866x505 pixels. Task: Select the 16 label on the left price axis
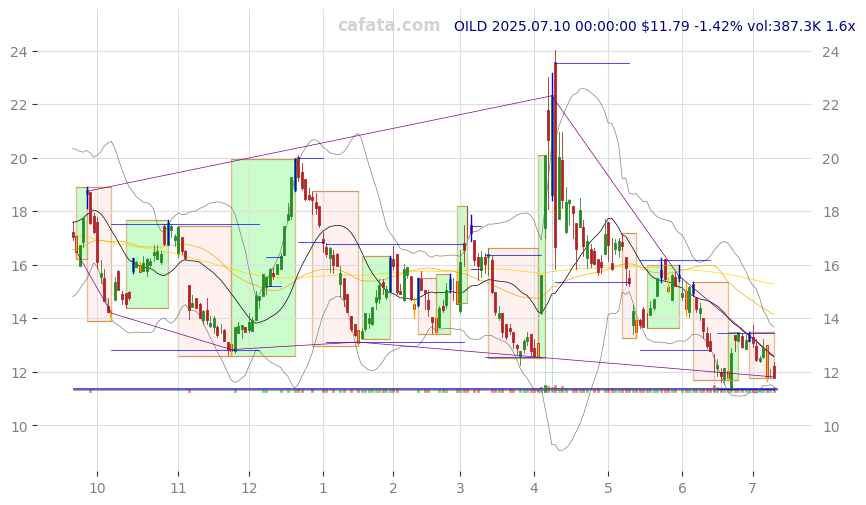click(18, 266)
